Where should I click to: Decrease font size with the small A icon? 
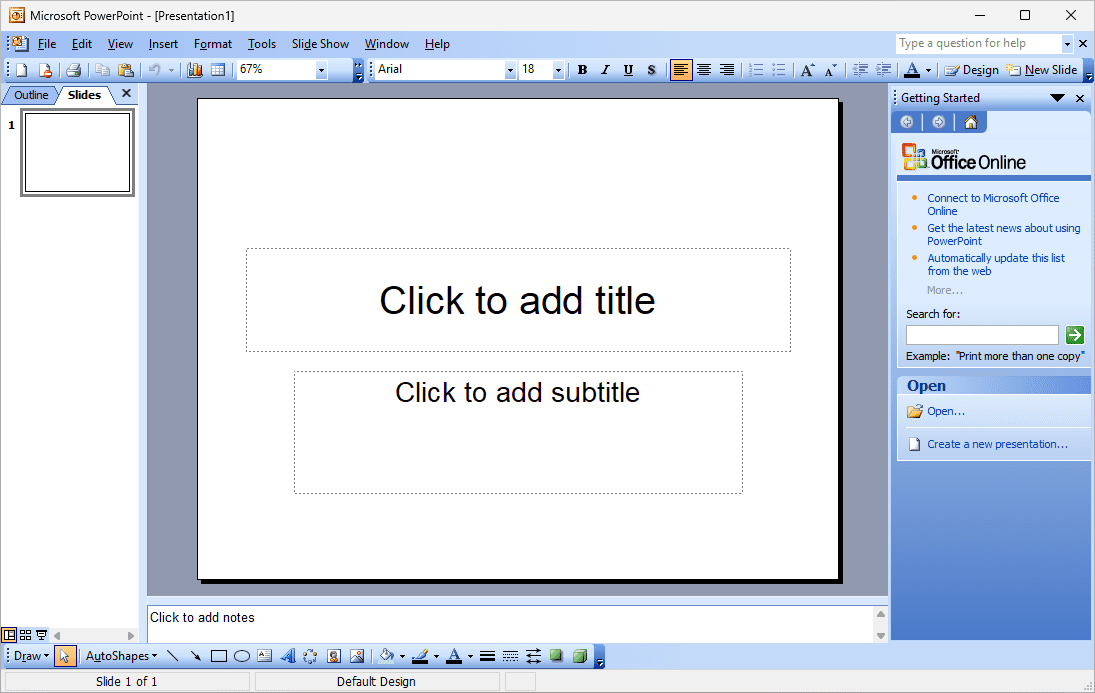point(830,70)
